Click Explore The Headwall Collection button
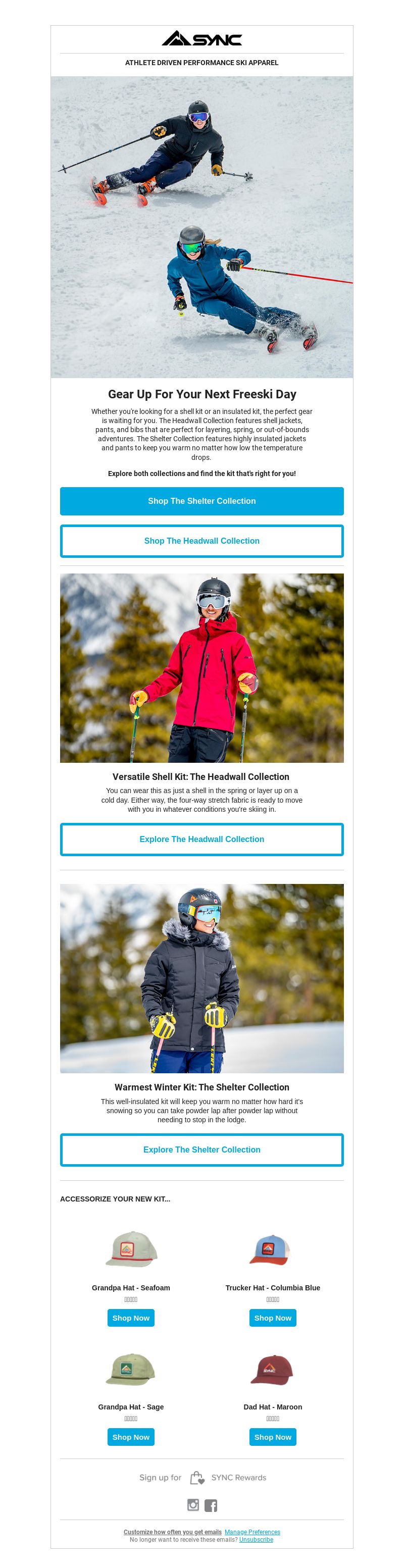404x1568 pixels. click(201, 839)
